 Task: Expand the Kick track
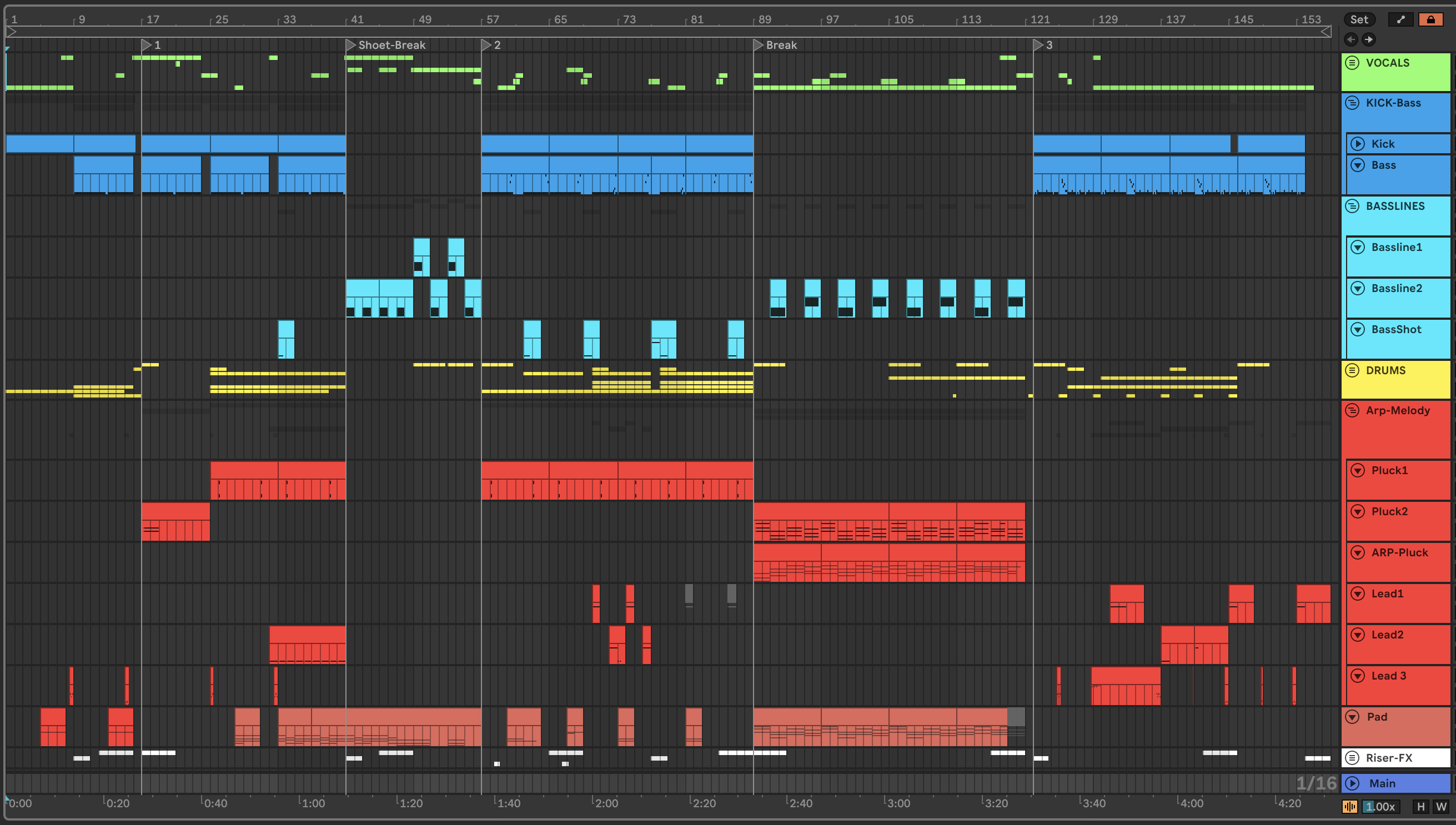coord(1357,144)
